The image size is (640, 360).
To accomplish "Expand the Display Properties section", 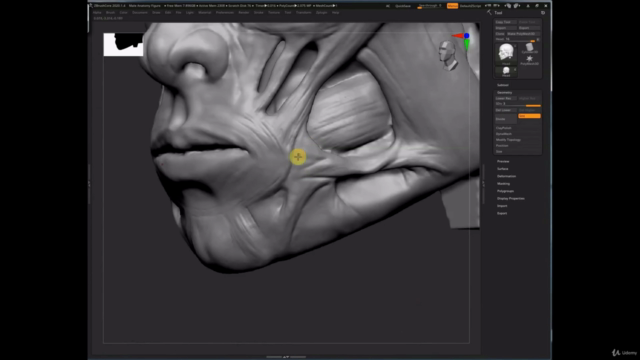I will [511, 198].
